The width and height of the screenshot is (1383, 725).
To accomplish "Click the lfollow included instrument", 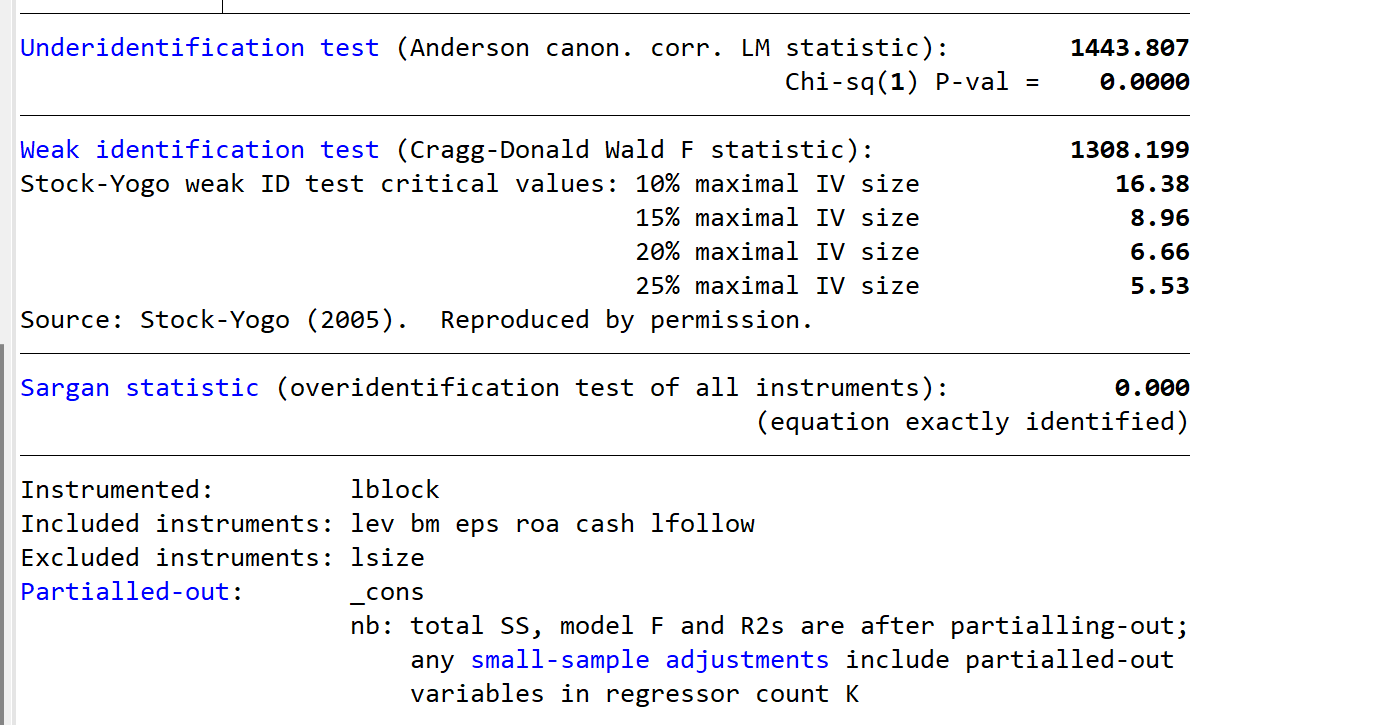I will click(x=702, y=524).
